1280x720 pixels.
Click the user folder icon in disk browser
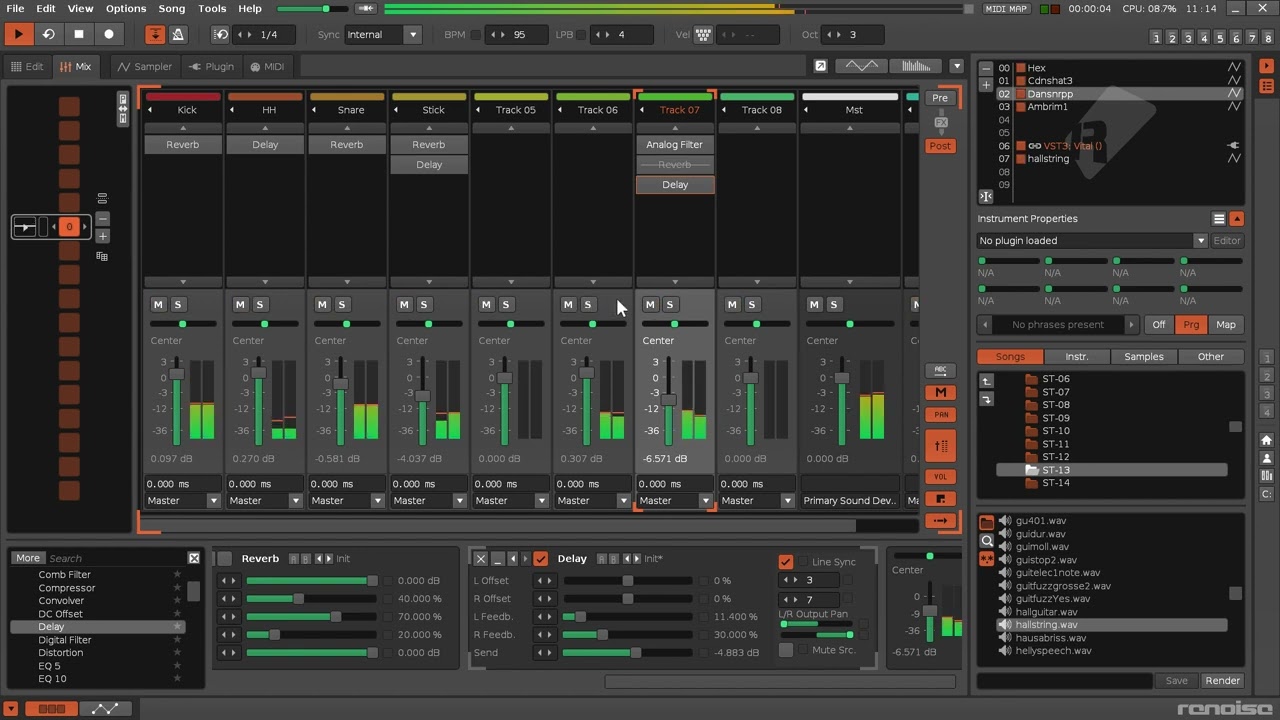click(1266, 458)
